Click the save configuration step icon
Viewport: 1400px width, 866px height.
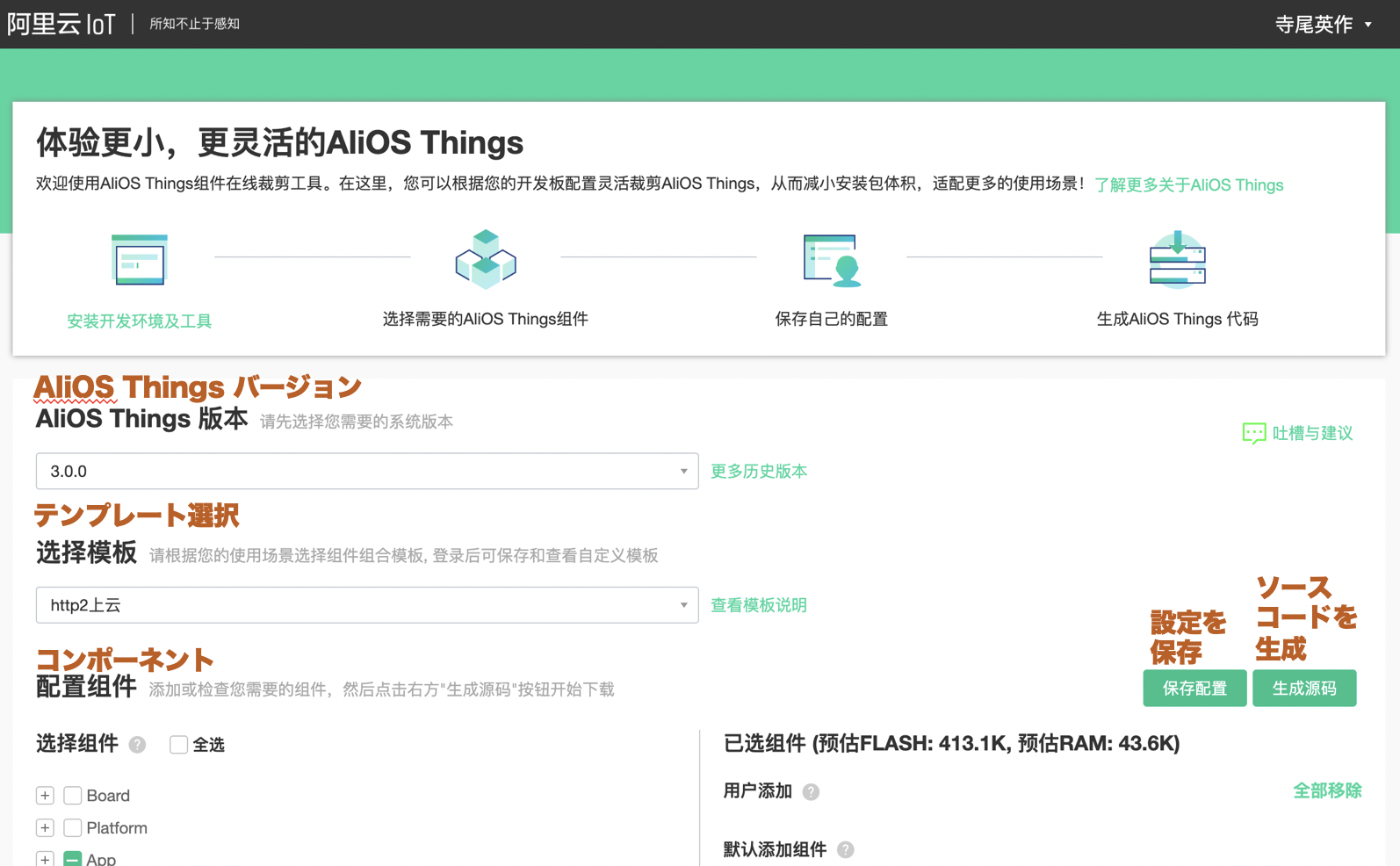click(x=832, y=260)
